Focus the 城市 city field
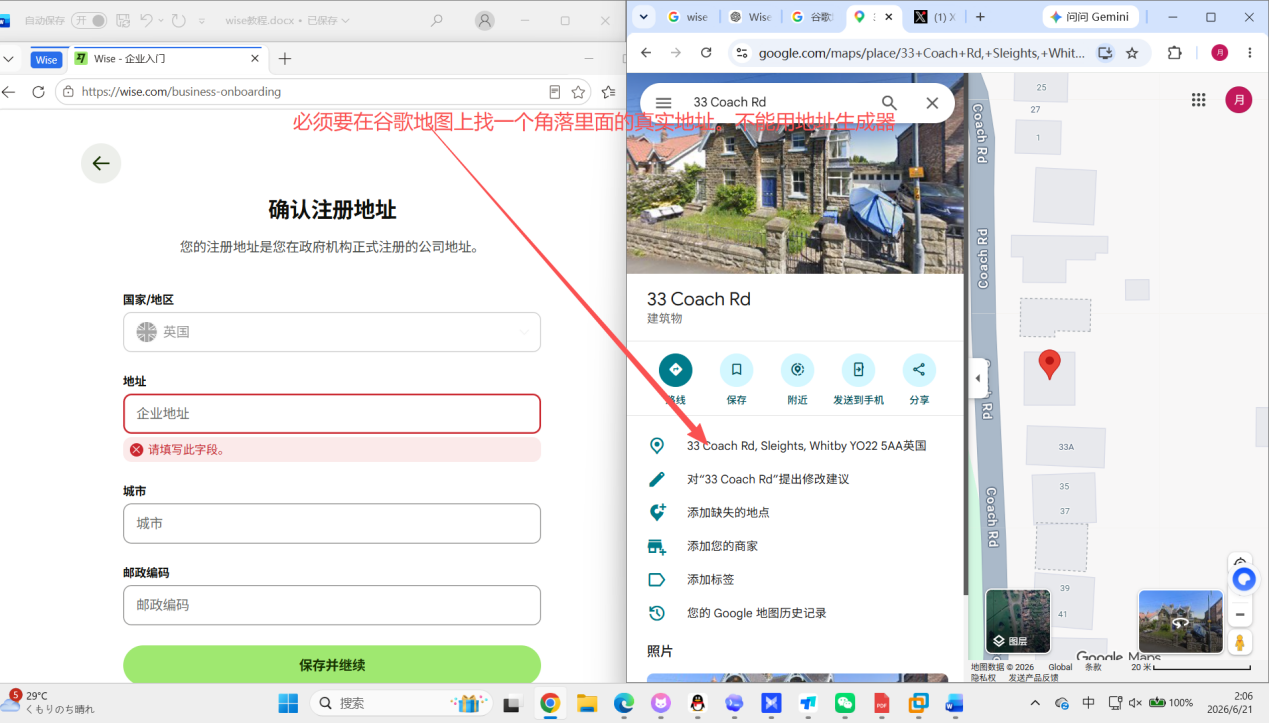The image size is (1269, 723). 332,523
